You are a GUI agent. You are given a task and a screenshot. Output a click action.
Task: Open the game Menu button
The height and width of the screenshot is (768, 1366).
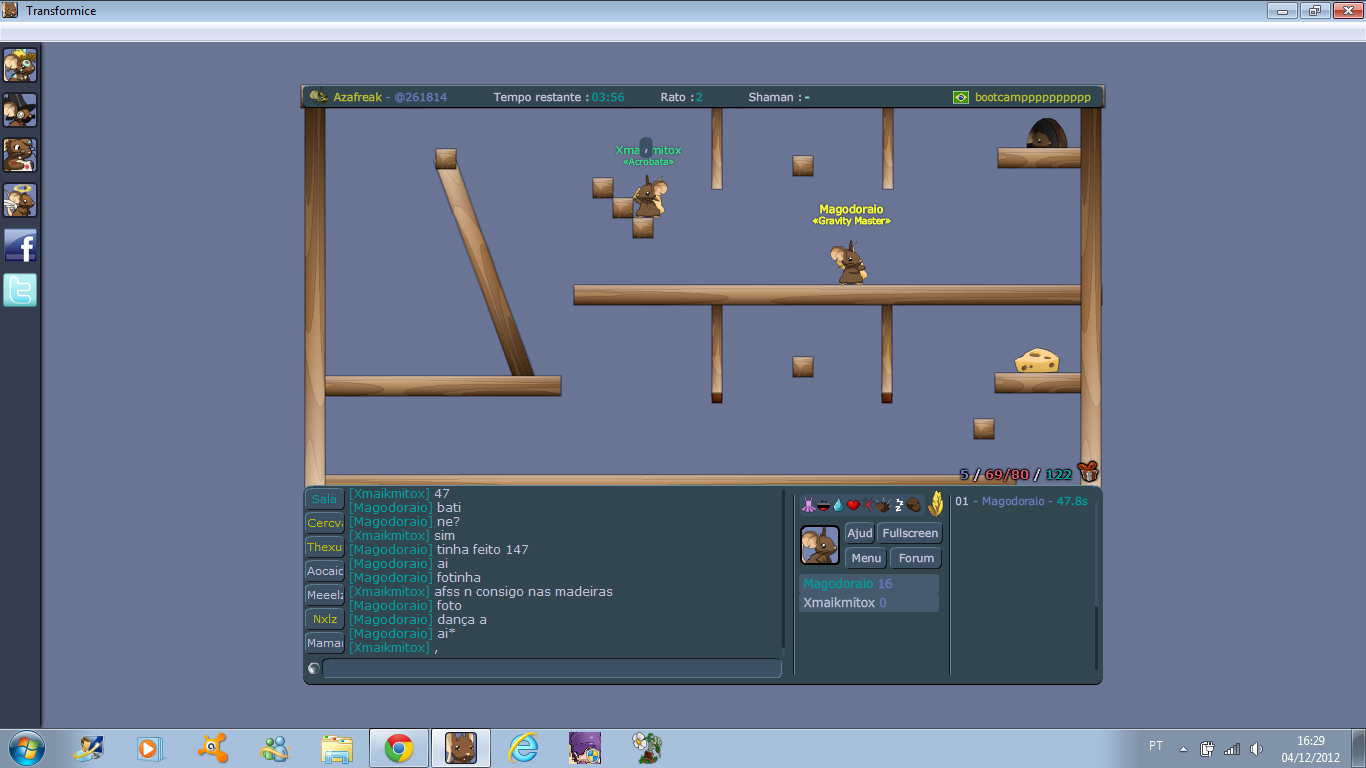866,558
